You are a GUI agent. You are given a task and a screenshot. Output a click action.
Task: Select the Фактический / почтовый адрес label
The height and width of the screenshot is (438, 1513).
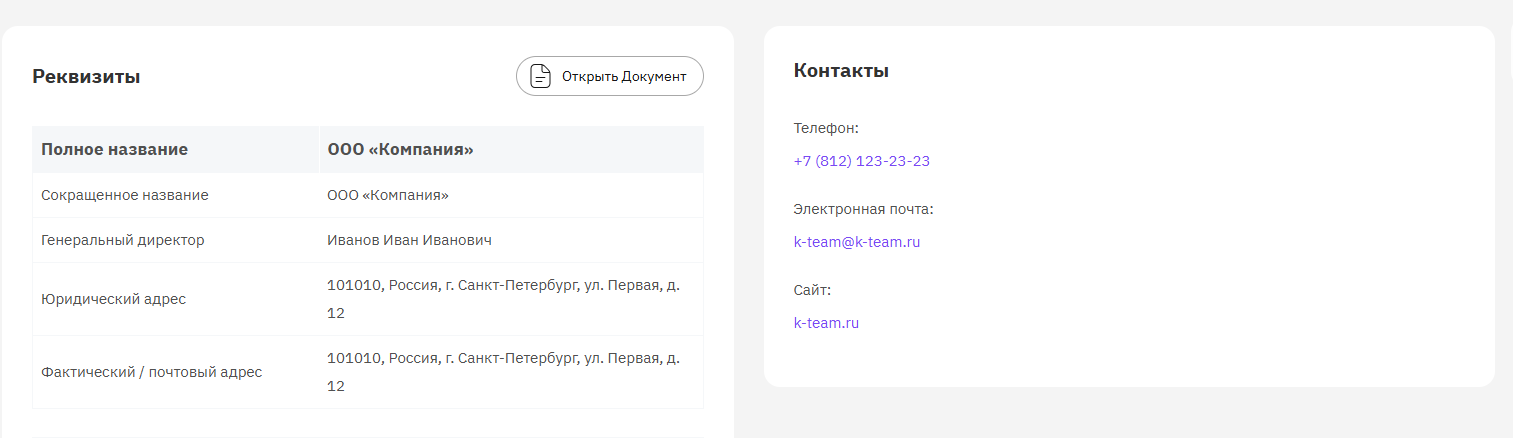151,372
